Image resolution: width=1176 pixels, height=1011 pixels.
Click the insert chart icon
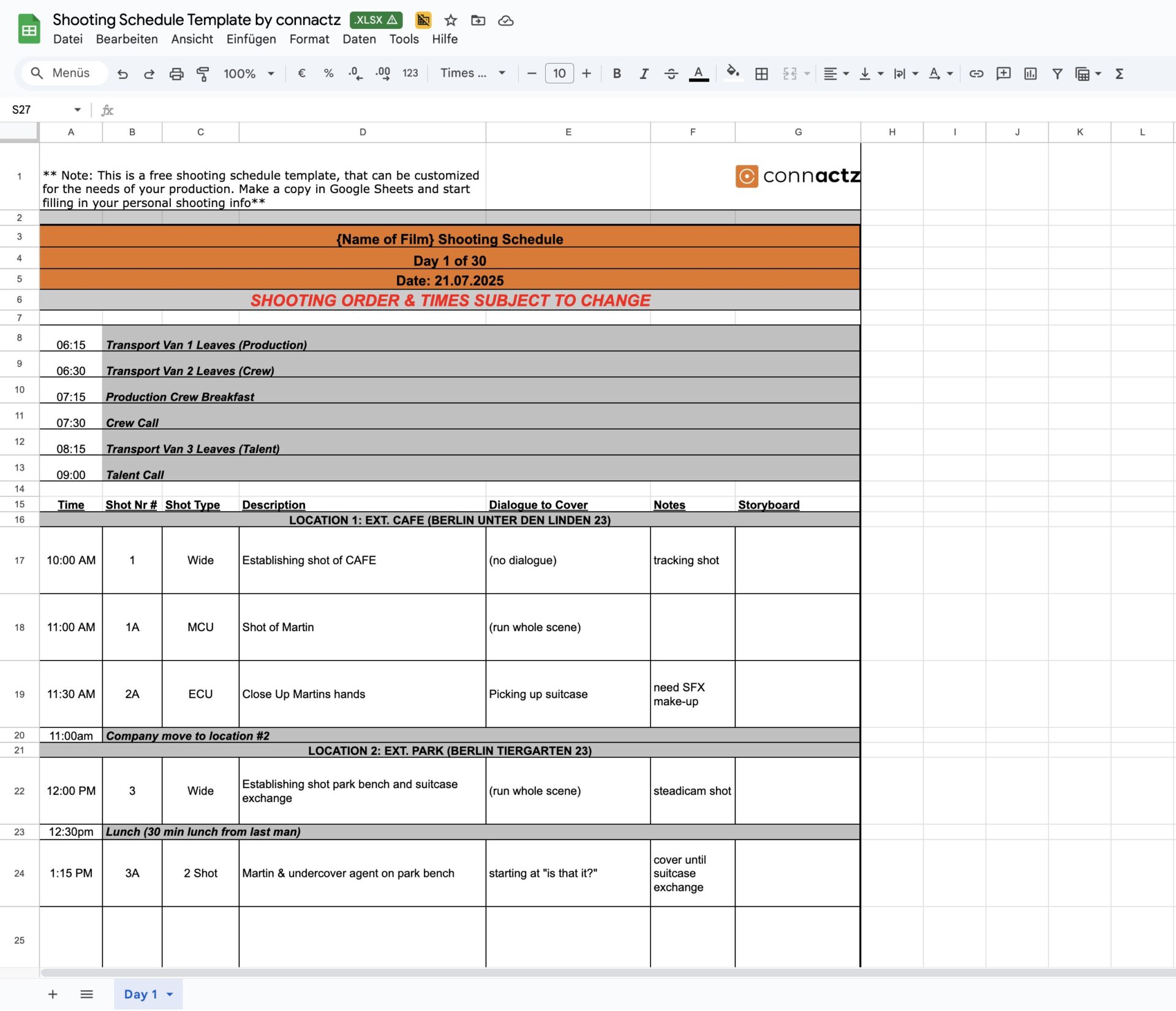click(x=1030, y=74)
